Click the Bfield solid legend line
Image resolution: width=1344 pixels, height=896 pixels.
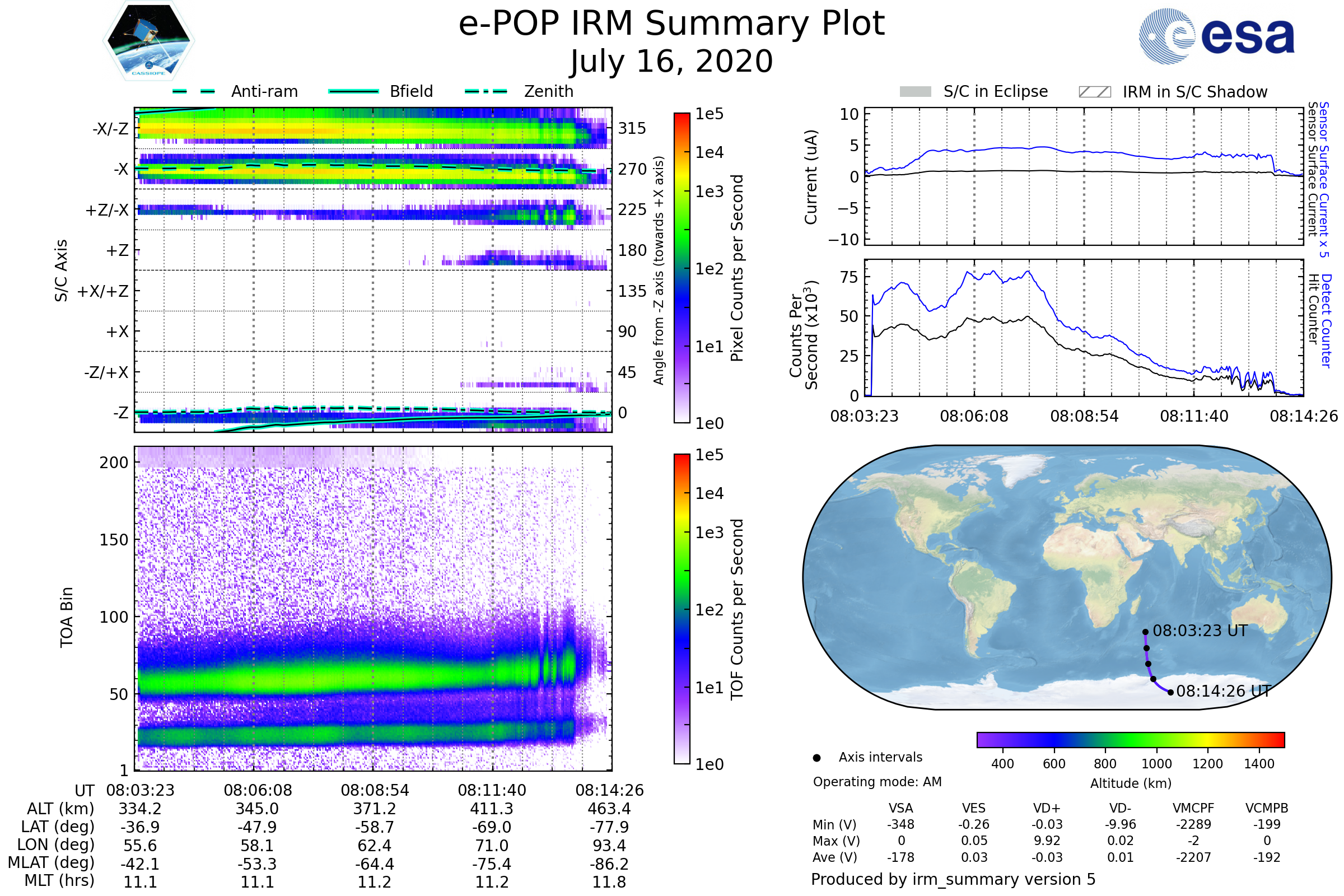(353, 91)
